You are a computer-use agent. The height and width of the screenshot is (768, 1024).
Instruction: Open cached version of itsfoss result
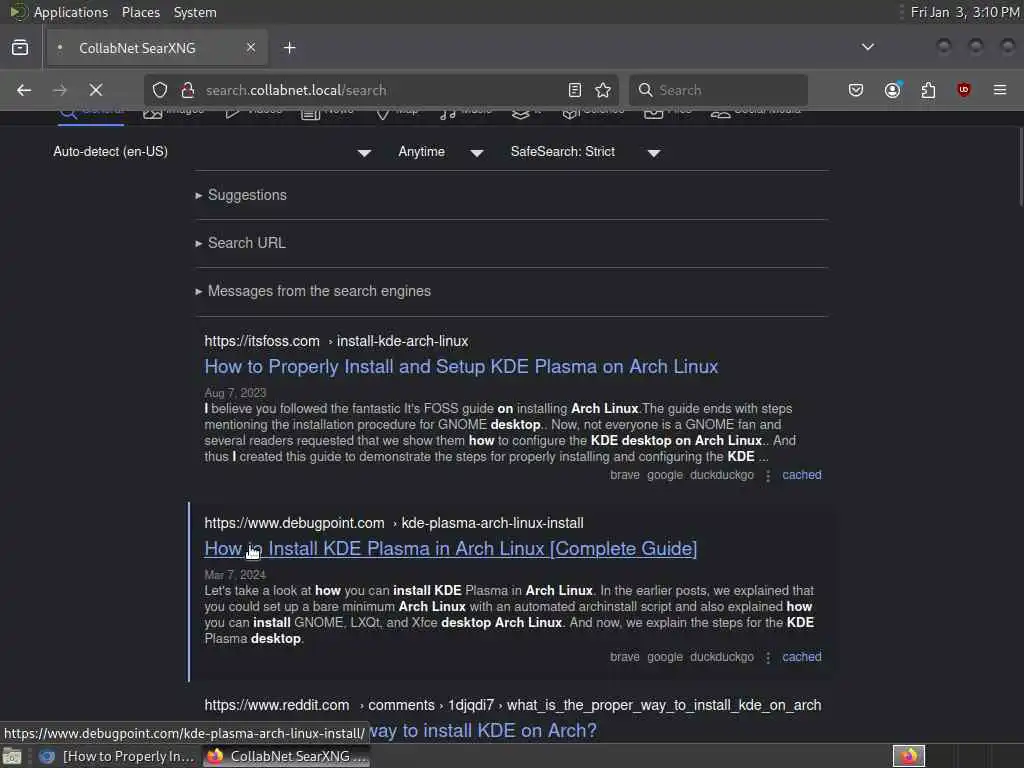pos(802,475)
